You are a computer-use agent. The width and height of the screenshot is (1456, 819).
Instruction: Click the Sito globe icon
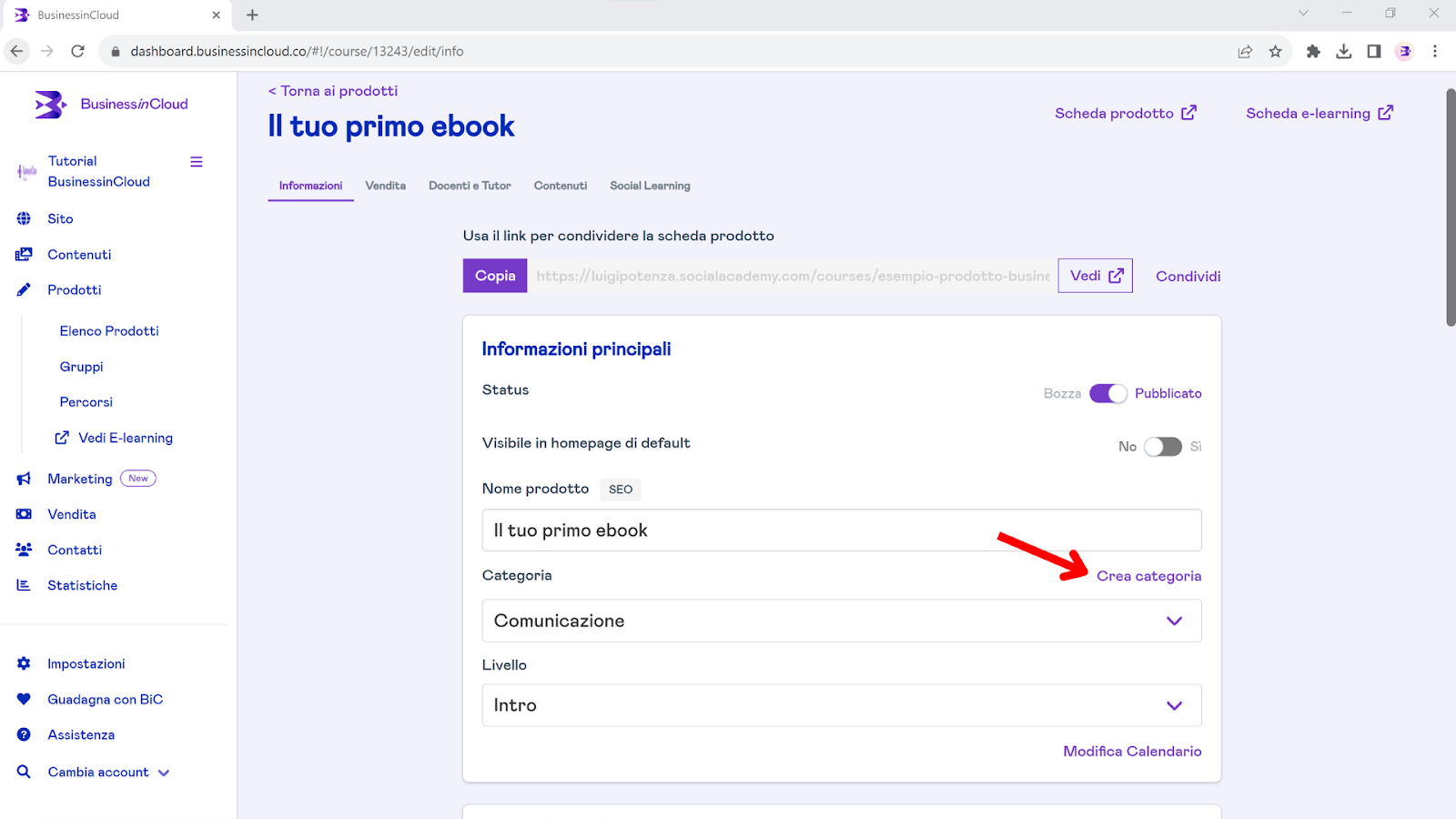click(24, 218)
